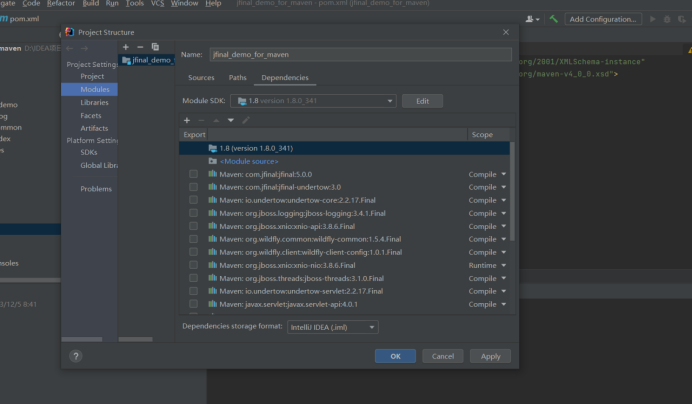
Task: Click the debug bug icon in toolbar
Action: (667, 19)
